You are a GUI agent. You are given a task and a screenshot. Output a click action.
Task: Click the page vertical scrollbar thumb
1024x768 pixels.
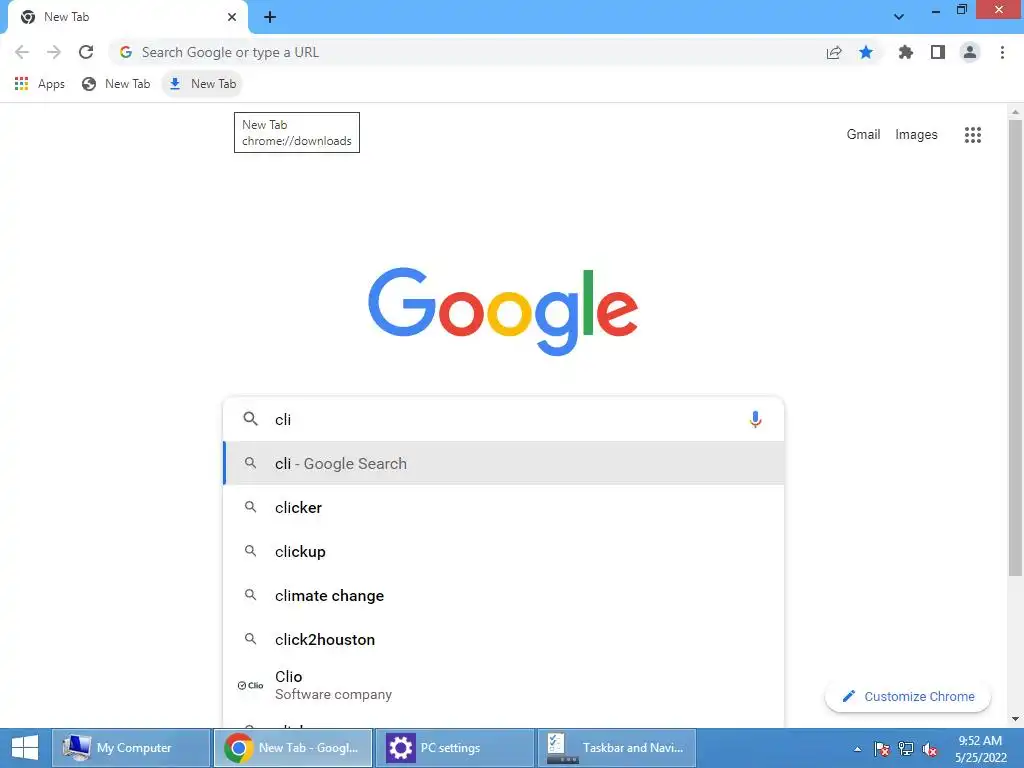pos(1015,346)
